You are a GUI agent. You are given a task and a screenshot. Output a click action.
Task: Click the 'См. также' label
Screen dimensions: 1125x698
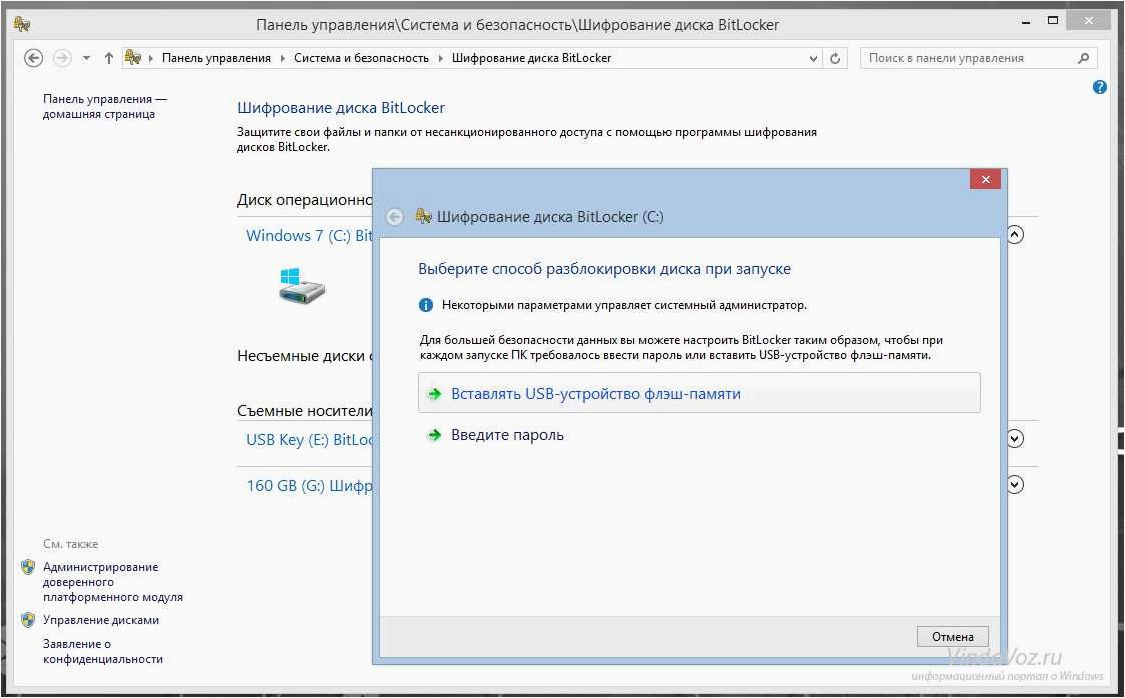(x=70, y=544)
